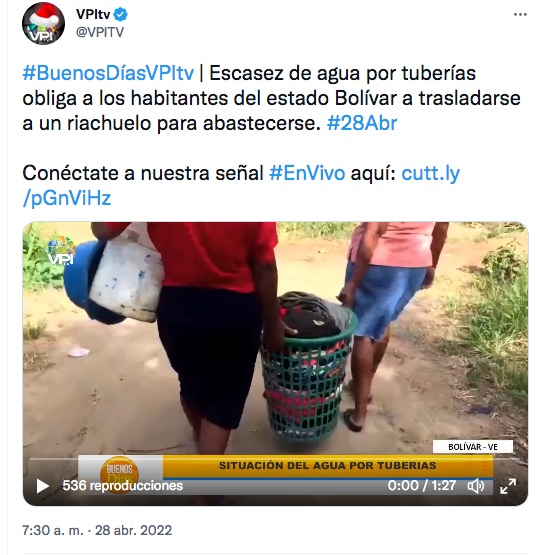Viewport: 536px width, 555px height.
Task: Click the VPItv display name
Action: (93, 15)
